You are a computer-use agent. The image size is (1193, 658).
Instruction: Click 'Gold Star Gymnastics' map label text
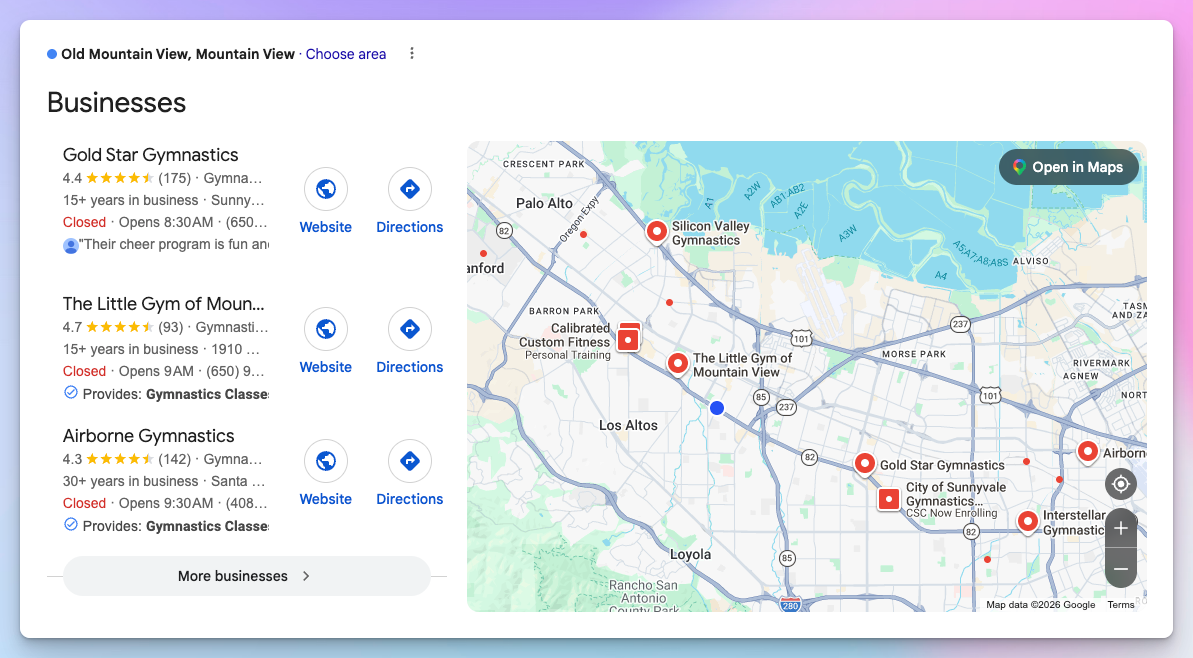click(x=942, y=466)
